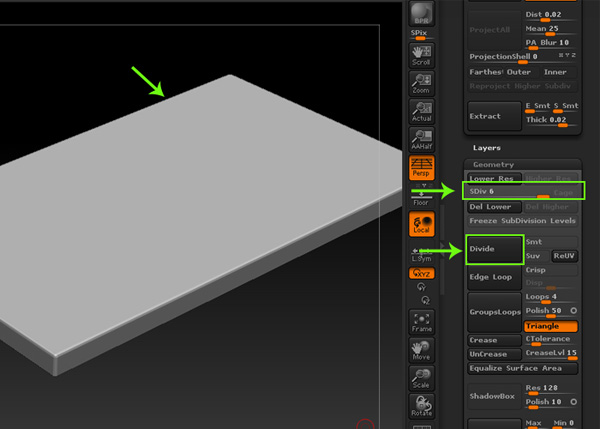The height and width of the screenshot is (429, 600).
Task: Select the Scroll navigation tool
Action: (x=421, y=52)
